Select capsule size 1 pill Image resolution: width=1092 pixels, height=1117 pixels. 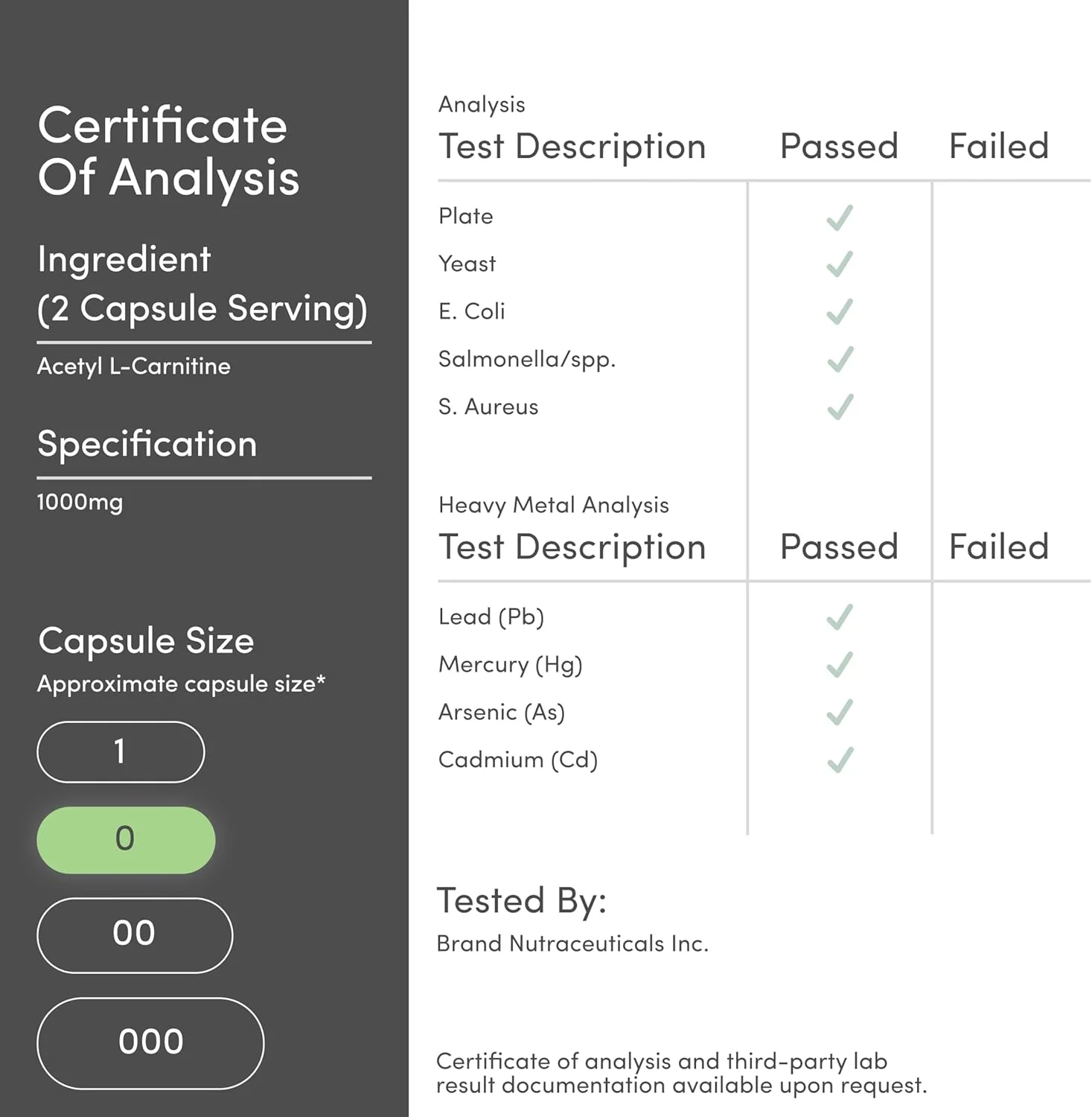tap(121, 752)
